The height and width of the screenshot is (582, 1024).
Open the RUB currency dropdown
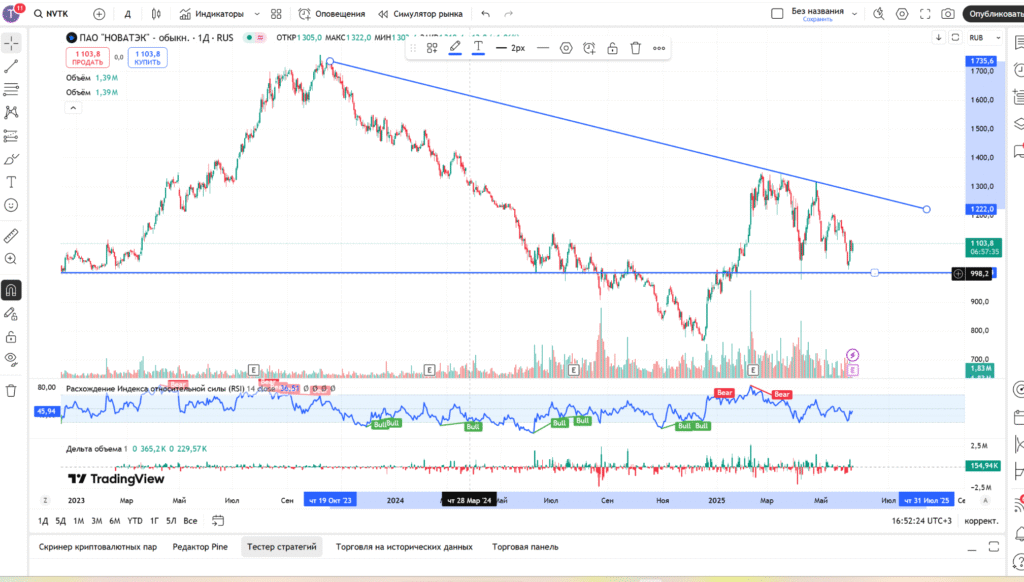985,38
